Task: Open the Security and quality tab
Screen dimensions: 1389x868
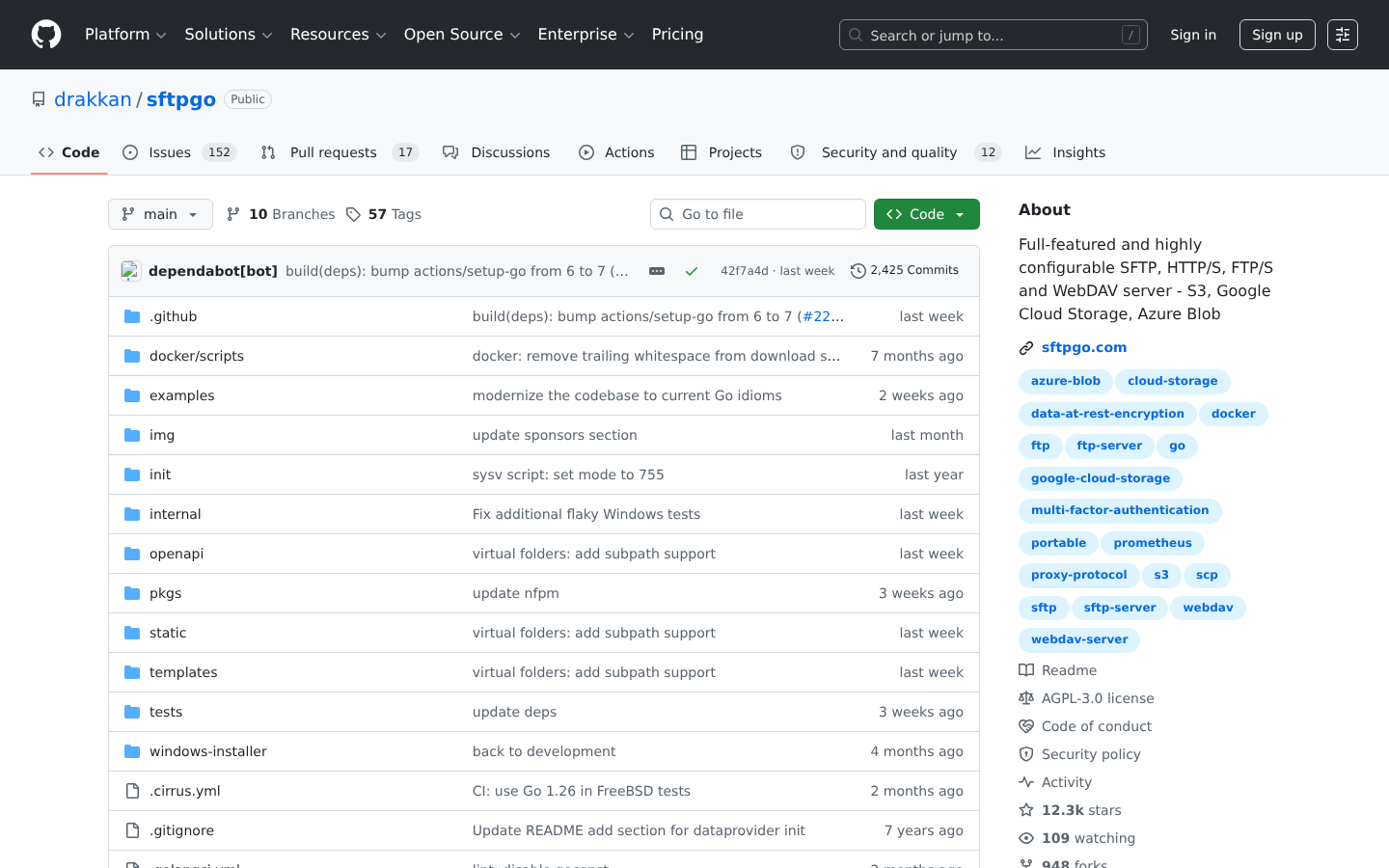Action: tap(895, 152)
